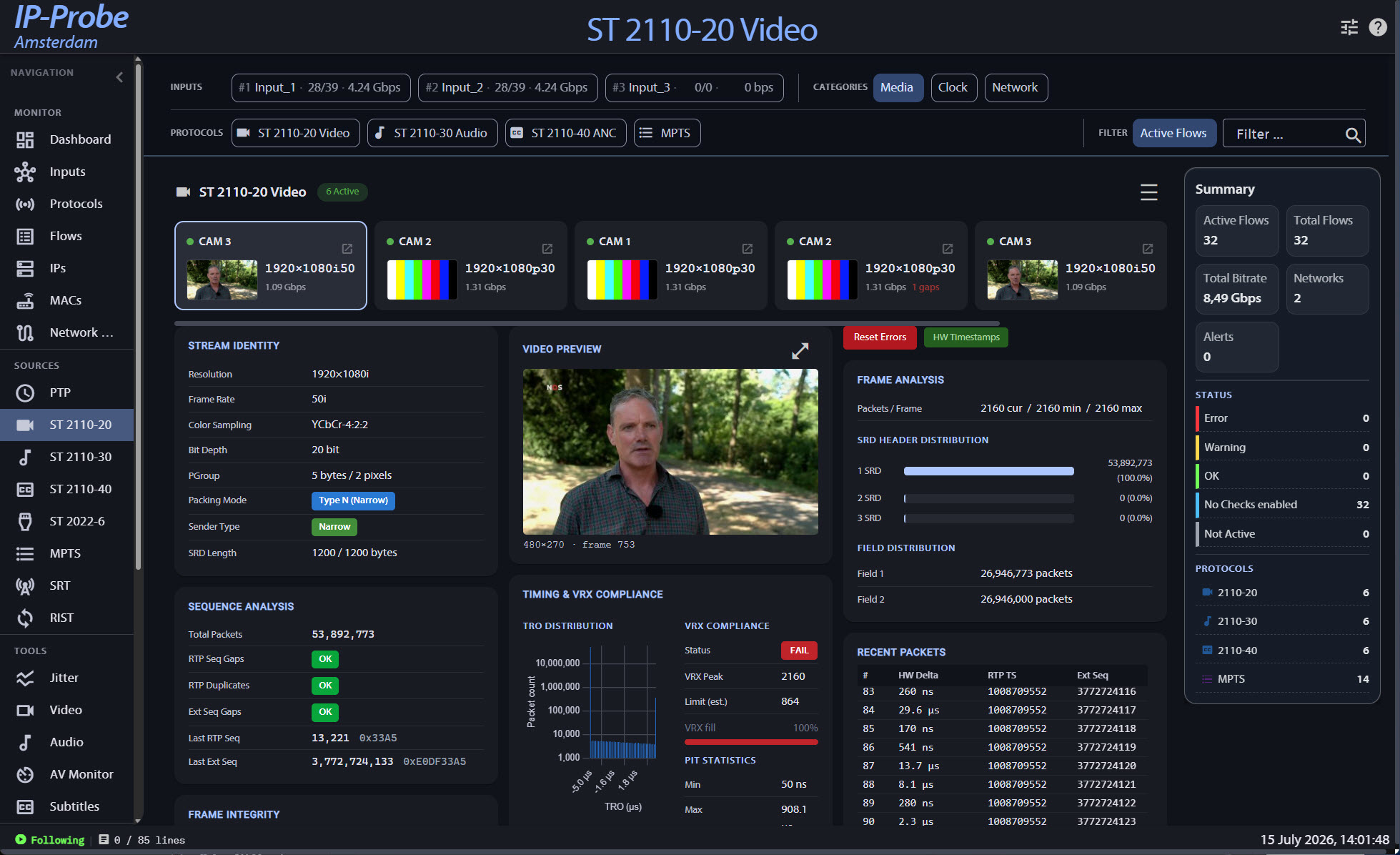Open Inputs page from sidebar
This screenshot has height=855, width=1400.
pos(66,172)
